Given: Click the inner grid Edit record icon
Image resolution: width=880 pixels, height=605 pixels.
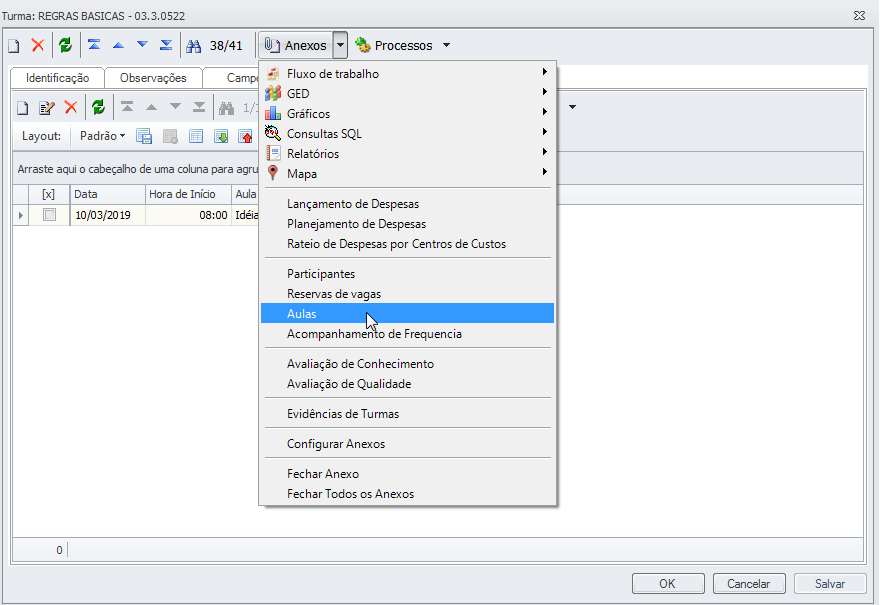Looking at the screenshot, I should pos(47,108).
